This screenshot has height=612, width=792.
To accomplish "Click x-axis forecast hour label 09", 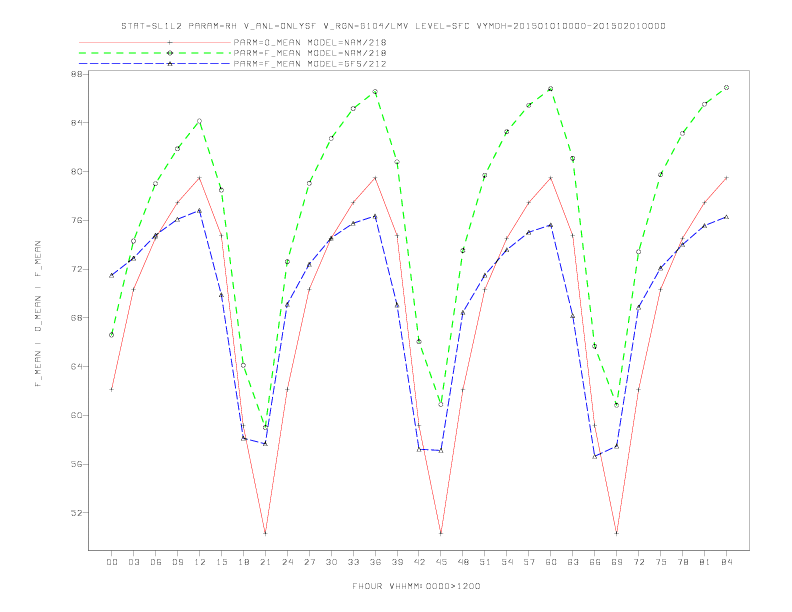I will tap(177, 562).
